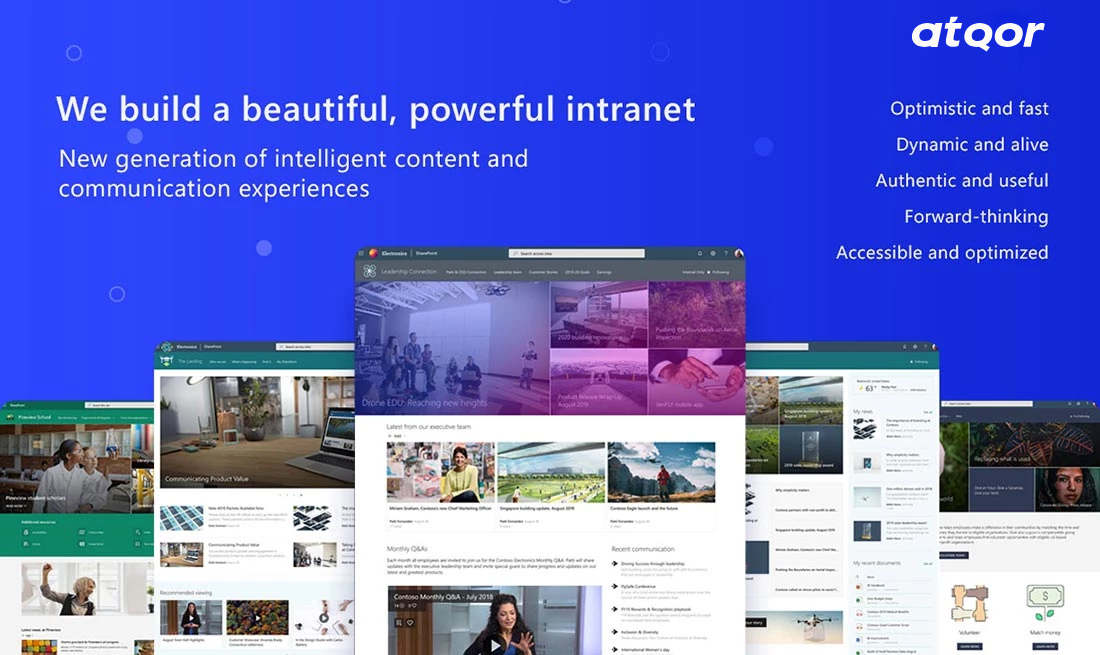The width and height of the screenshot is (1100, 655).
Task: Open Product Release Wrap-Up August 2019 tile
Action: 599,381
